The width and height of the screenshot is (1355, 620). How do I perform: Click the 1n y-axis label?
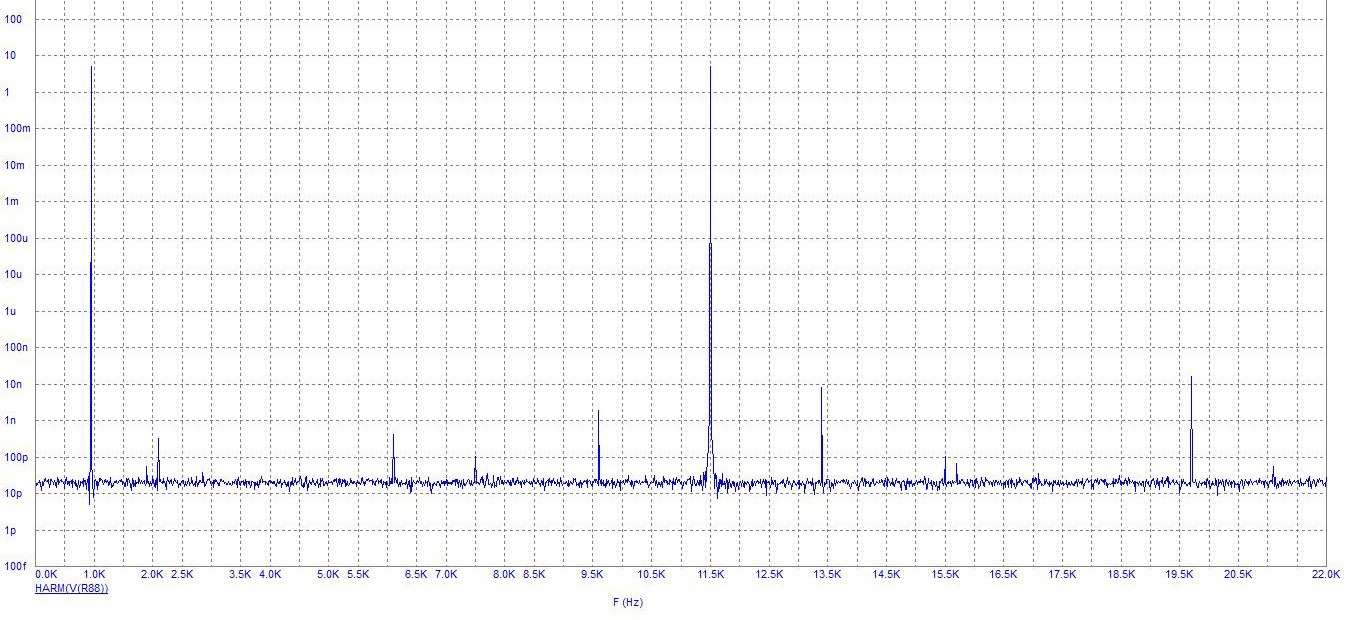(12, 421)
